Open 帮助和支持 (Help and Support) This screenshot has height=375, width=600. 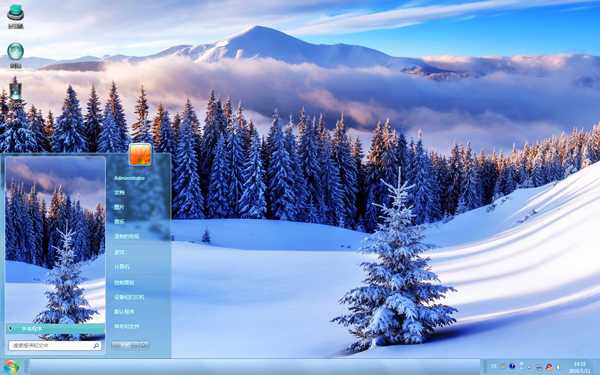coord(127,326)
